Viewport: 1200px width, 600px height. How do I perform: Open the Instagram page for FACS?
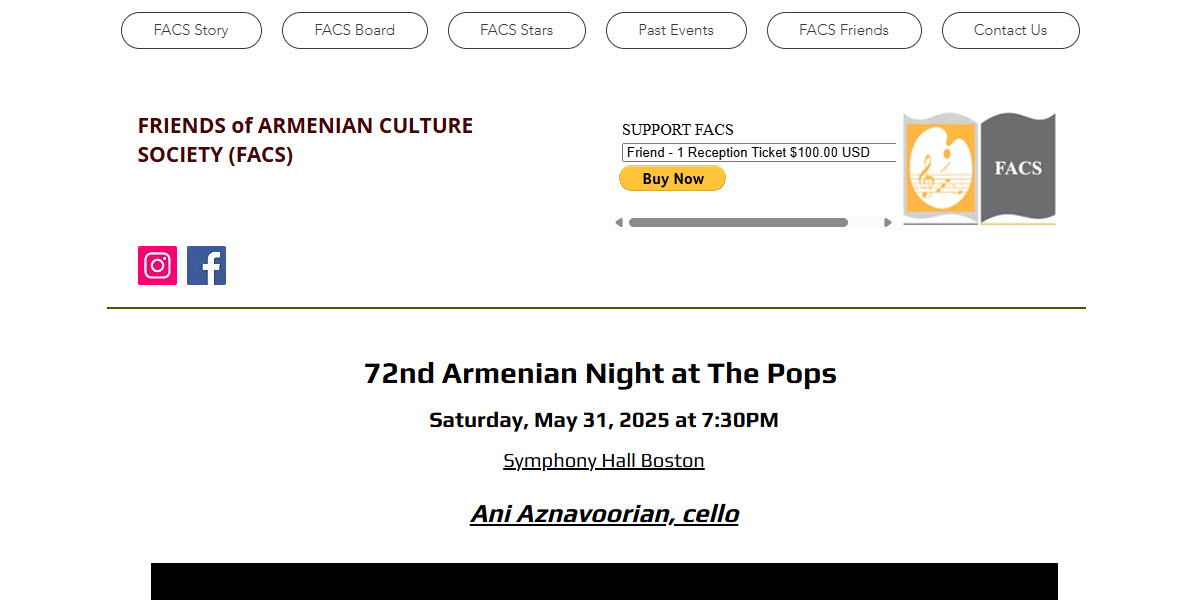(x=157, y=265)
